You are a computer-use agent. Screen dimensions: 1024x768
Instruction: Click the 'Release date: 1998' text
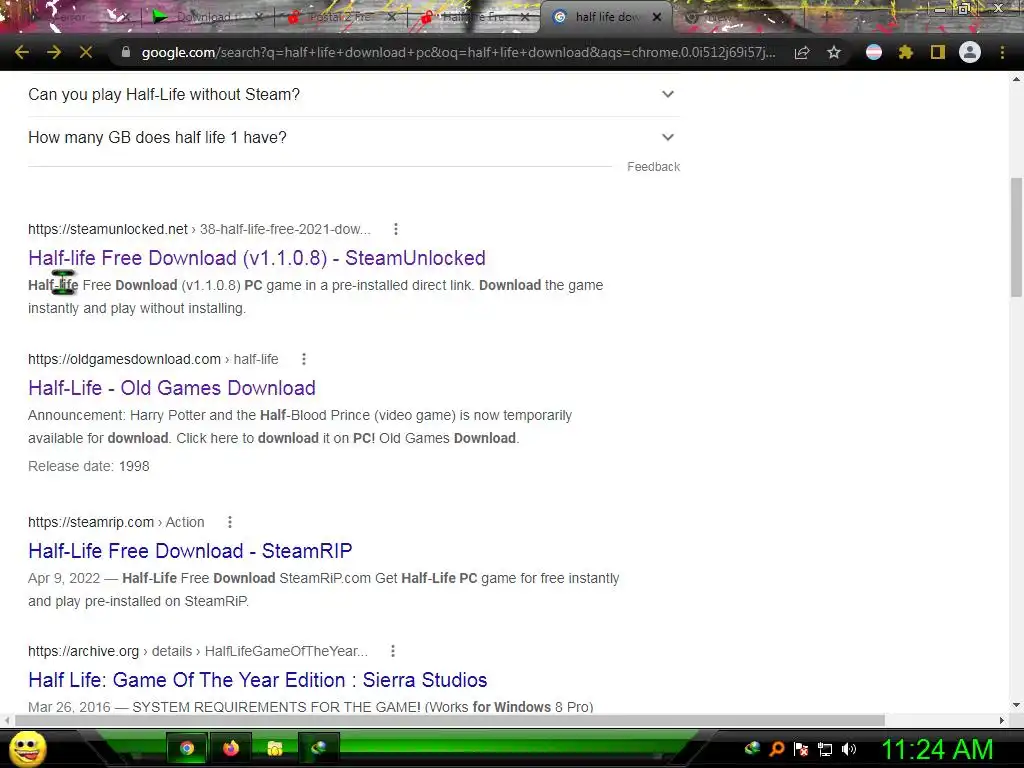pos(89,466)
